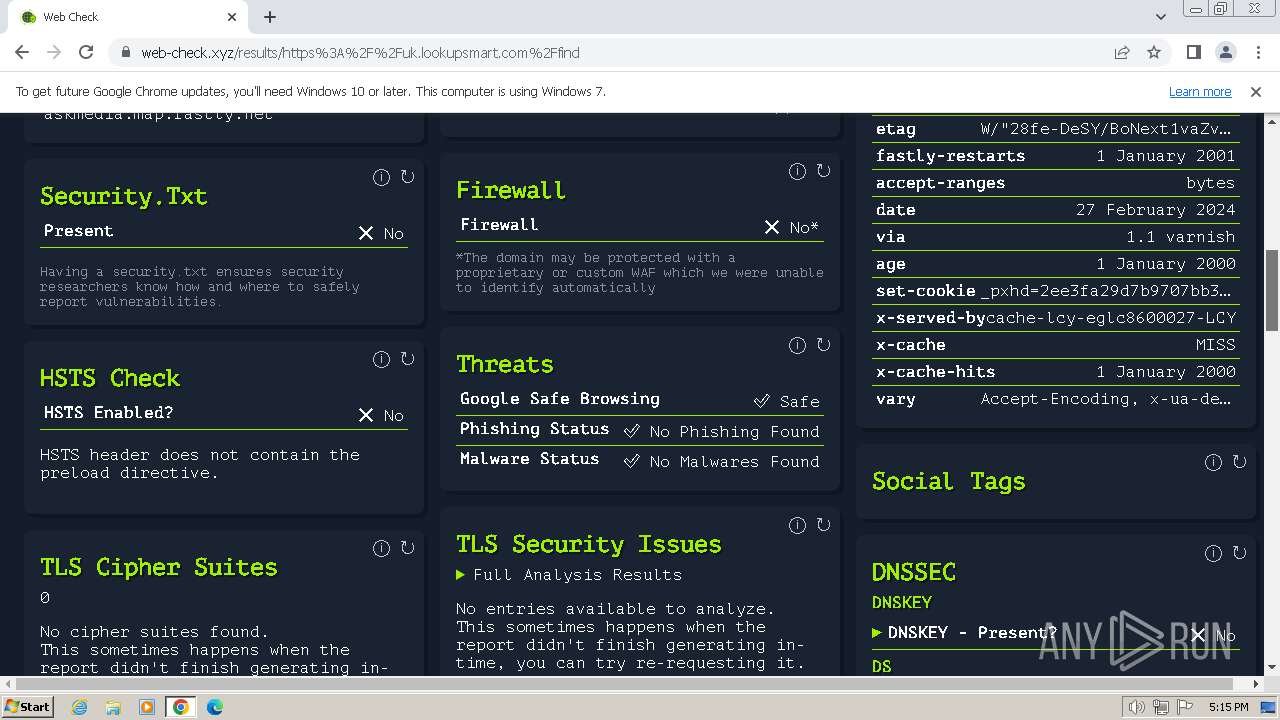Open info for DNSSEC card
The height and width of the screenshot is (720, 1280).
click(1213, 553)
